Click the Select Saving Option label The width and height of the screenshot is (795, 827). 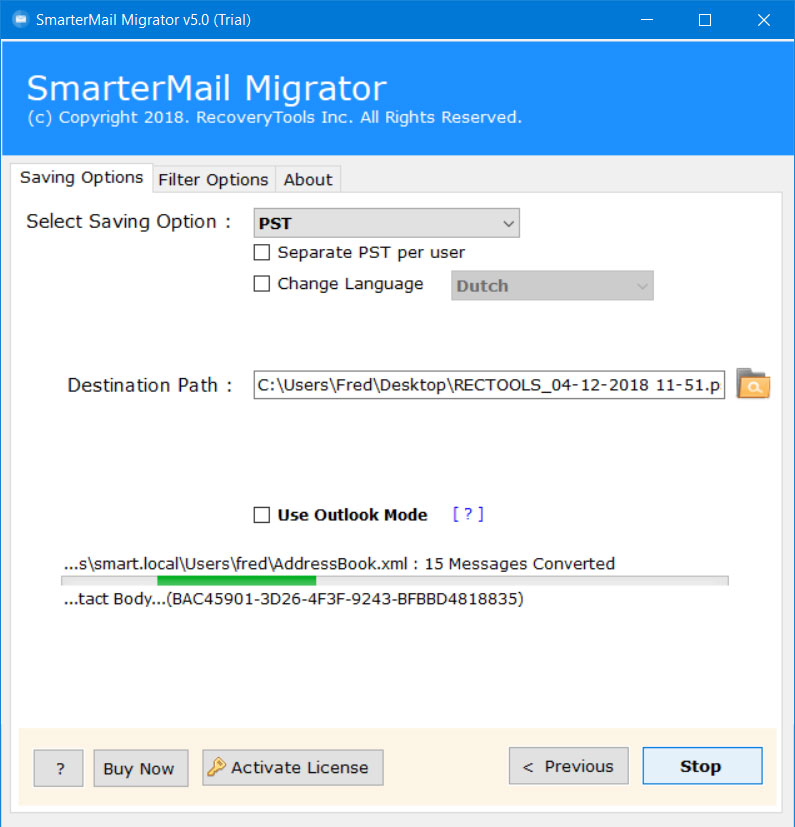(129, 222)
